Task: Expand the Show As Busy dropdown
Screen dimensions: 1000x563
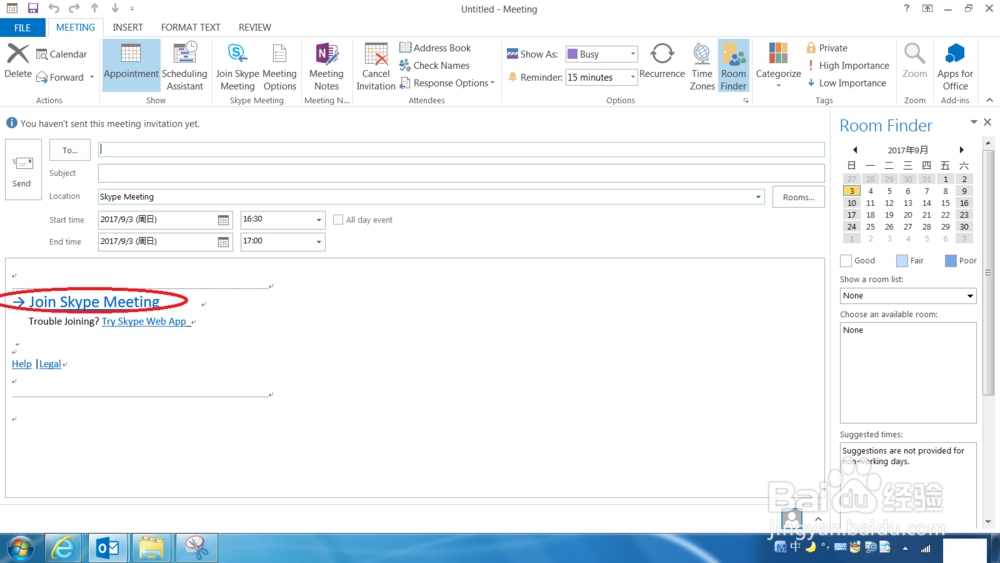Action: tap(633, 54)
